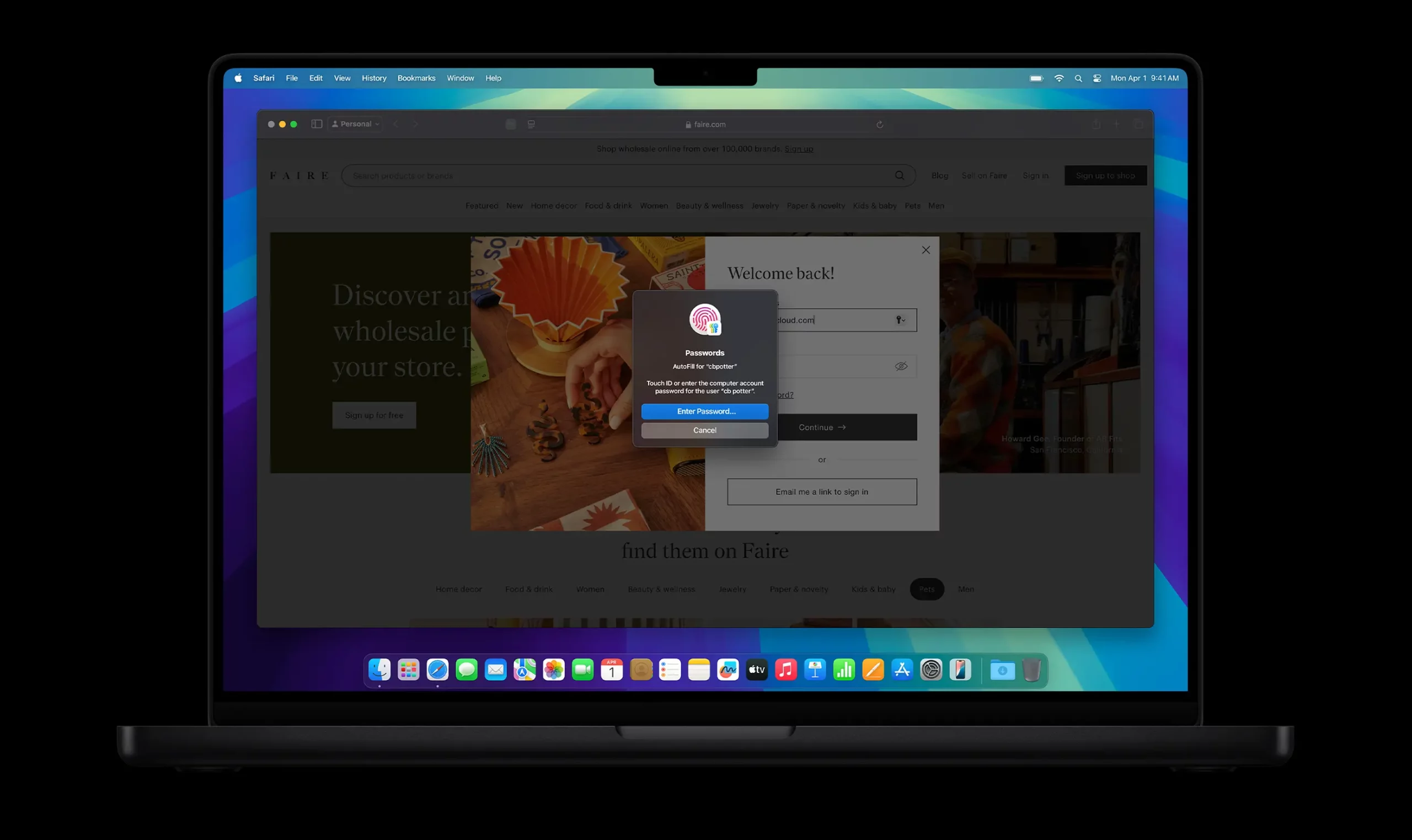Click the Touch ID fingerprint icon
This screenshot has height=840, width=1412.
point(704,319)
